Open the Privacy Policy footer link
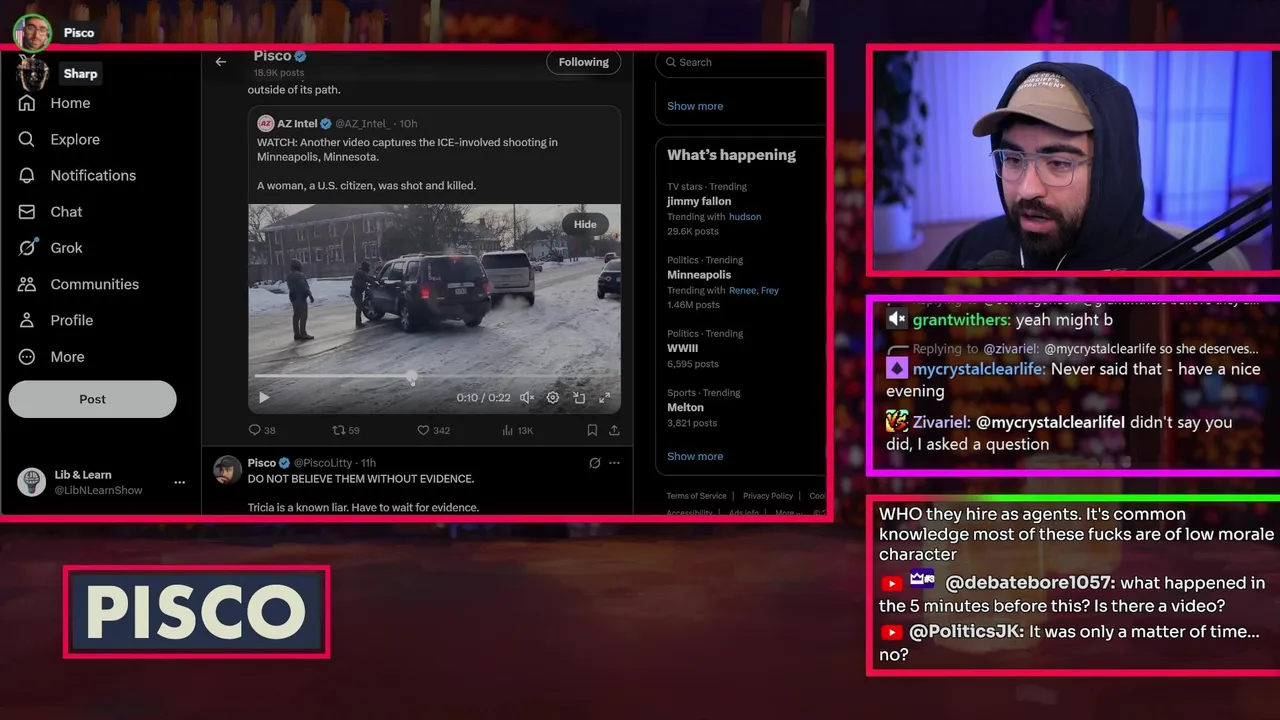This screenshot has height=720, width=1280. coord(768,496)
